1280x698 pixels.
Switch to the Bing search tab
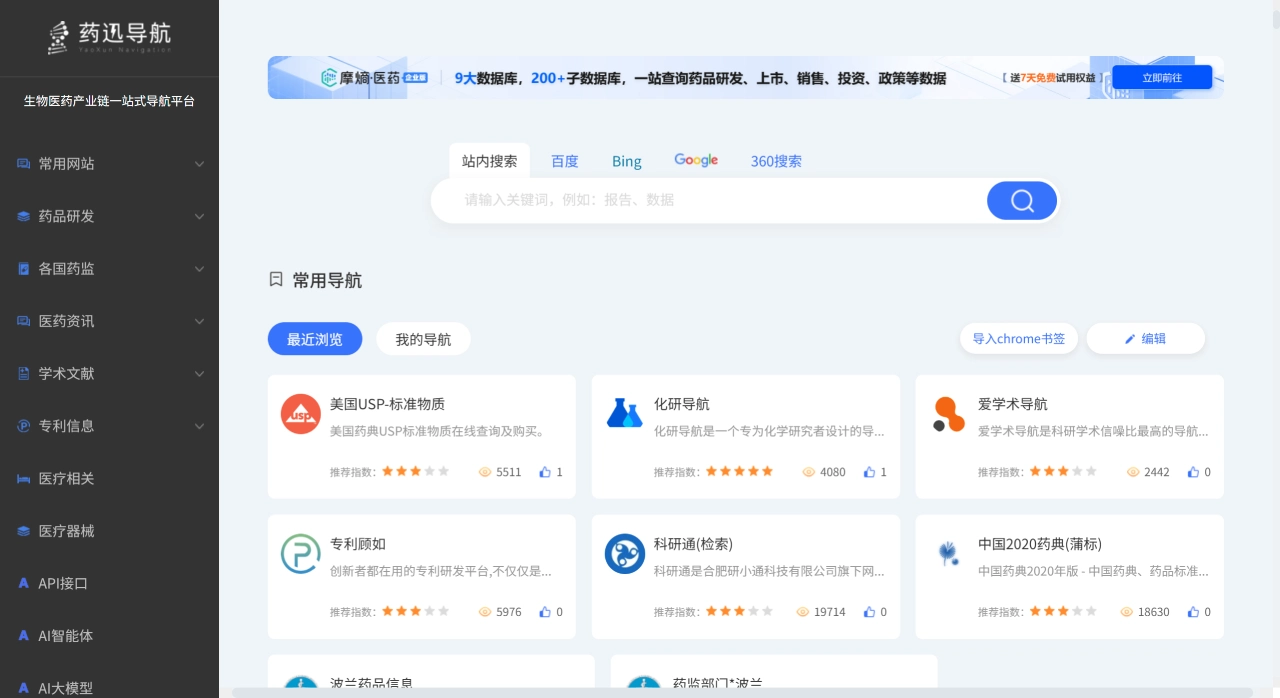(627, 161)
